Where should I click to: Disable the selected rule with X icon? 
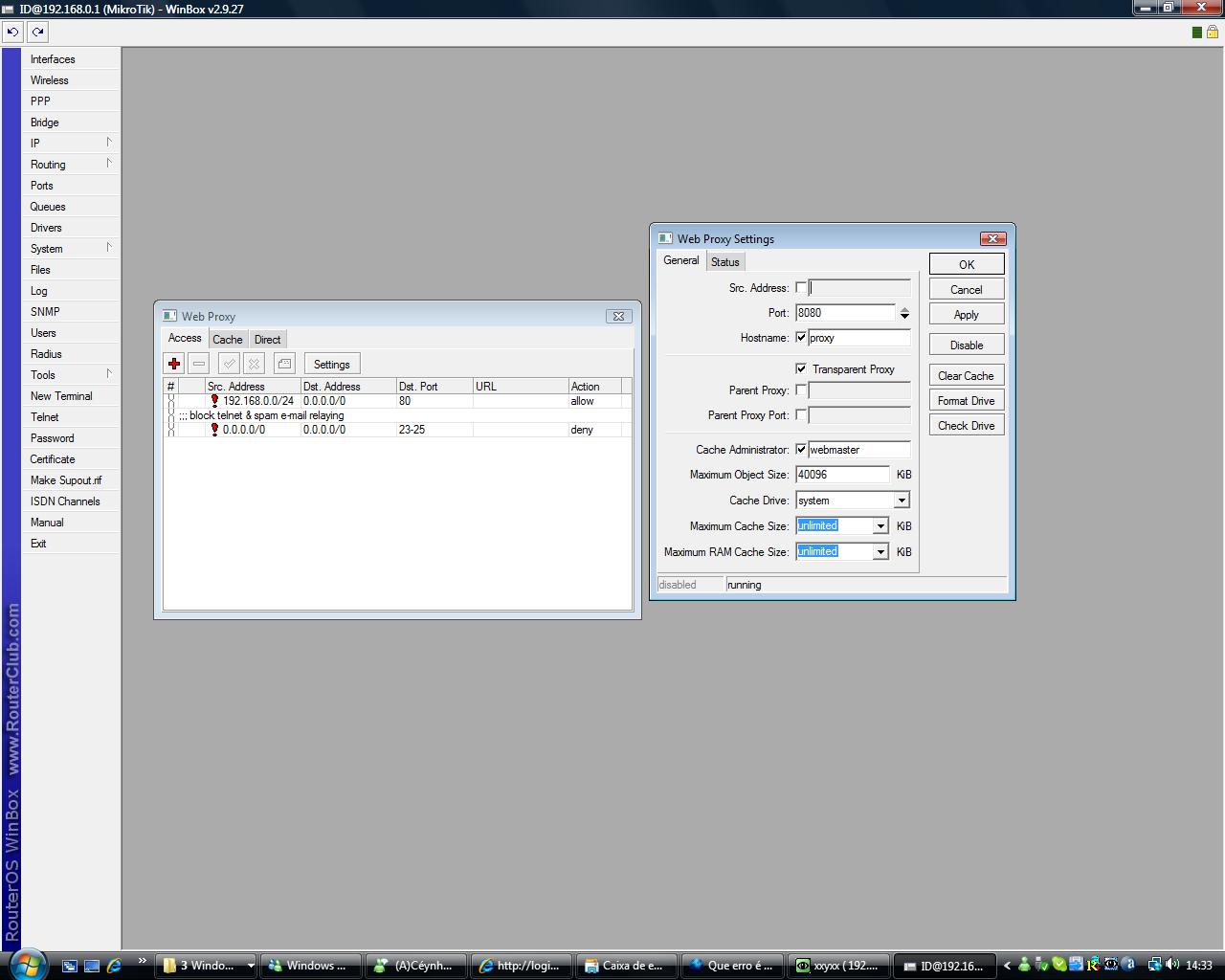point(254,364)
